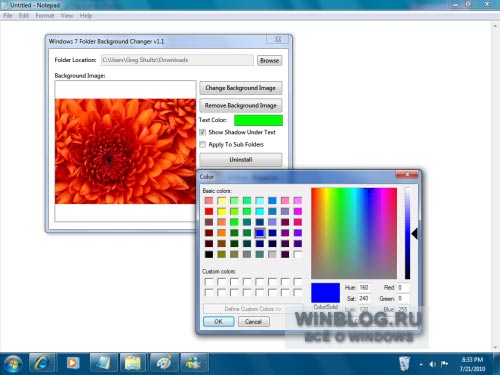Pick the black basic color swatch

(x=209, y=254)
